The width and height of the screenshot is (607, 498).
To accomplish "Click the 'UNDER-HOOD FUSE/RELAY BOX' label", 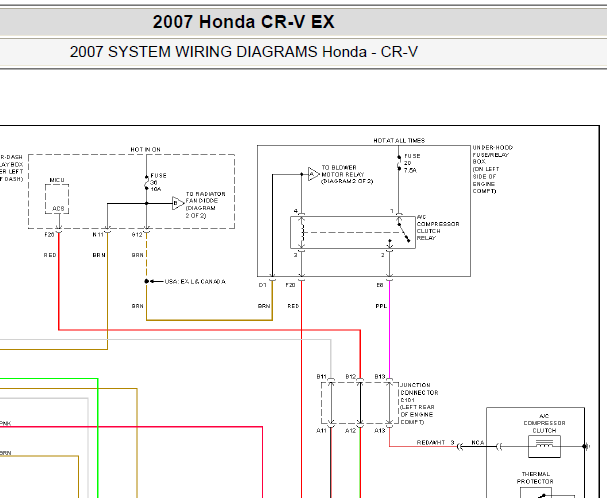I will pos(492,169).
